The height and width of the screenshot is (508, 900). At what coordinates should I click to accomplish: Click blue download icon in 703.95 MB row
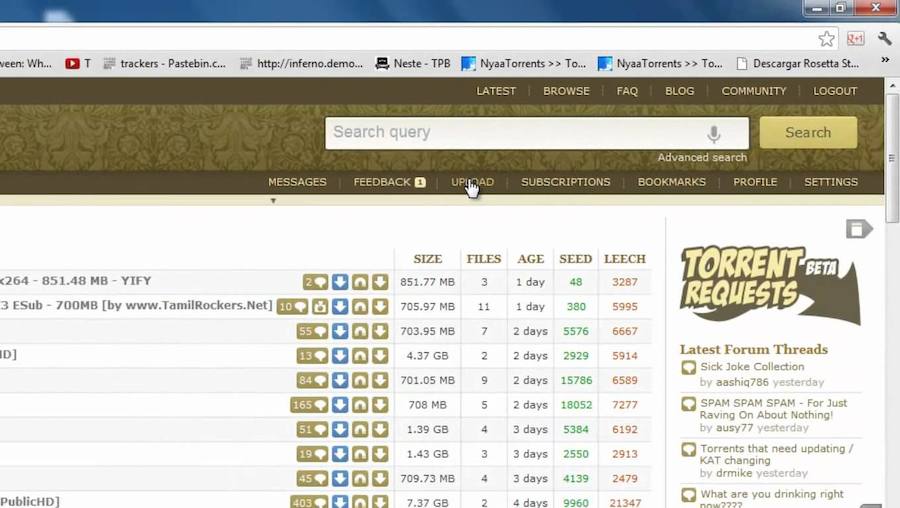(340, 331)
